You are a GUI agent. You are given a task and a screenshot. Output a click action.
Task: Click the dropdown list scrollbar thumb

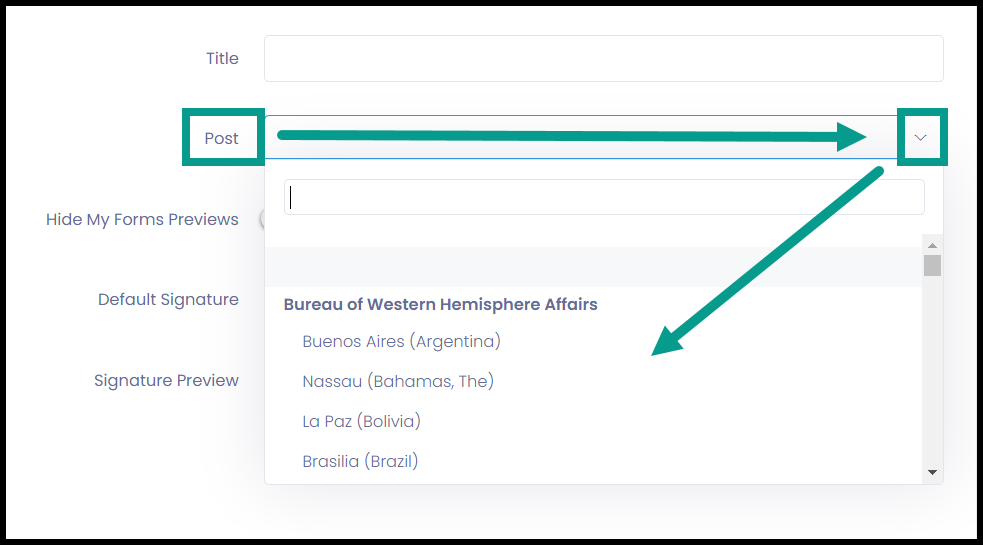pyautogui.click(x=932, y=265)
